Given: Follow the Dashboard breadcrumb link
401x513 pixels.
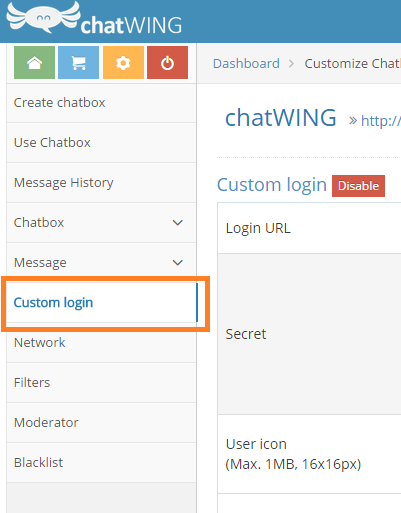Looking at the screenshot, I should pyautogui.click(x=246, y=63).
